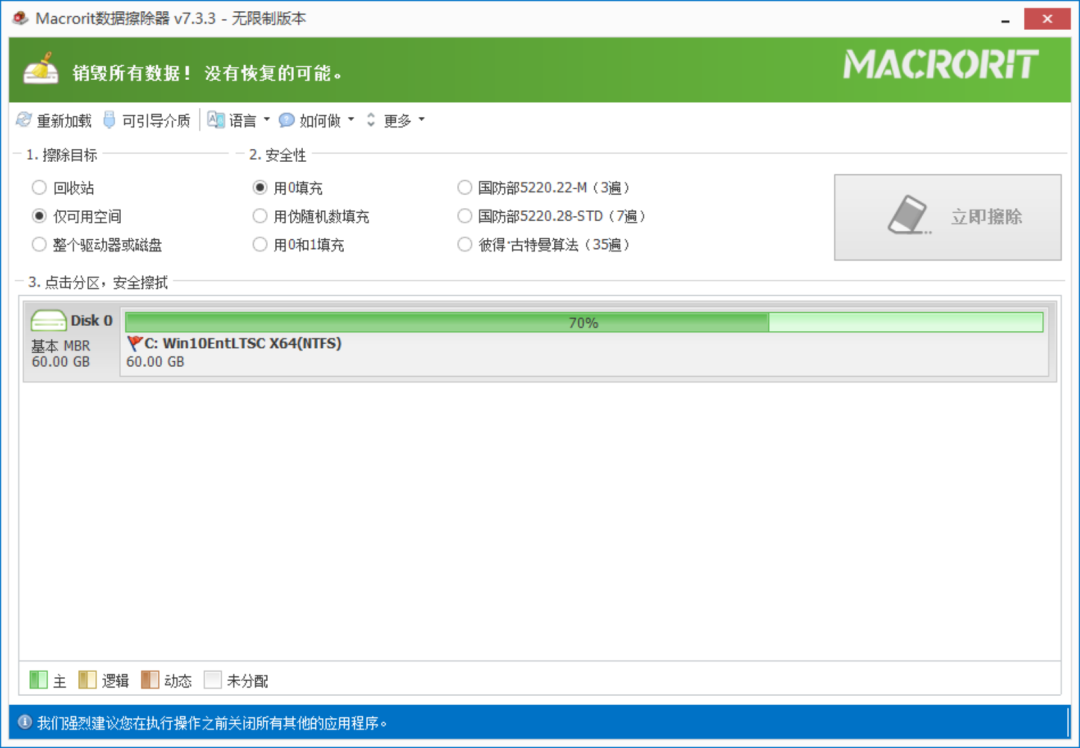Viewport: 1080px width, 748px height.
Task: Expand the 如何做 dropdown arrow
Action: click(x=351, y=120)
